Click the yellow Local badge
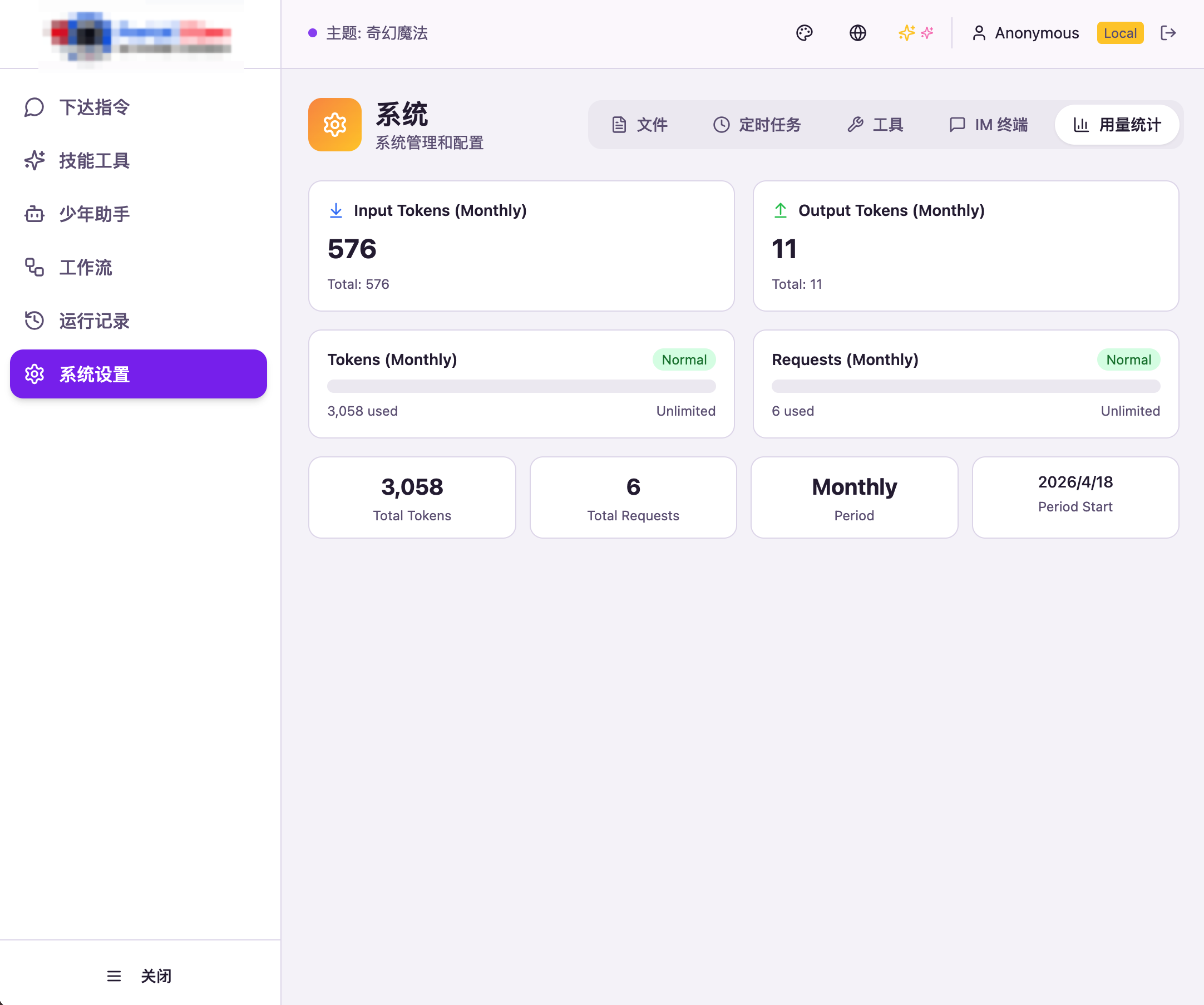Viewport: 1204px width, 1005px height. 1120,33
